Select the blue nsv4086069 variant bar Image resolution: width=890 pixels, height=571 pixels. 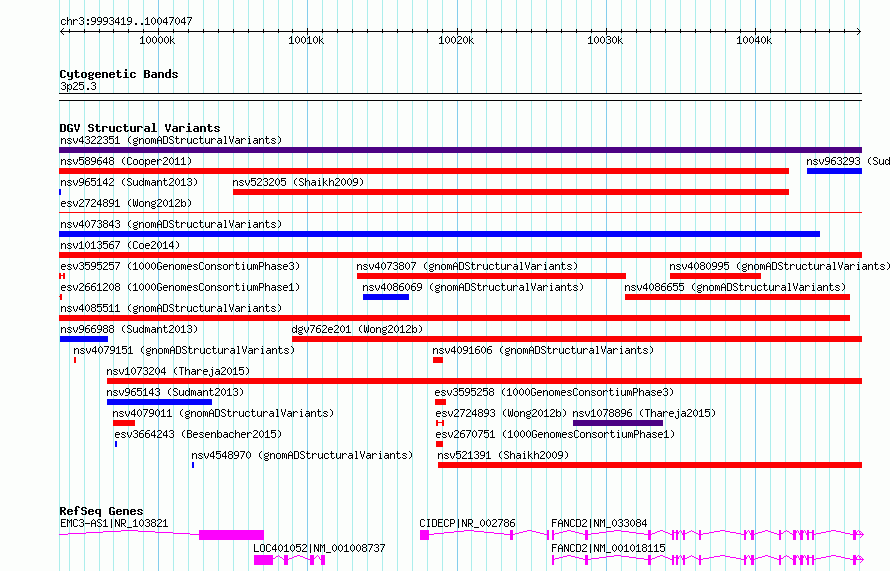point(385,297)
